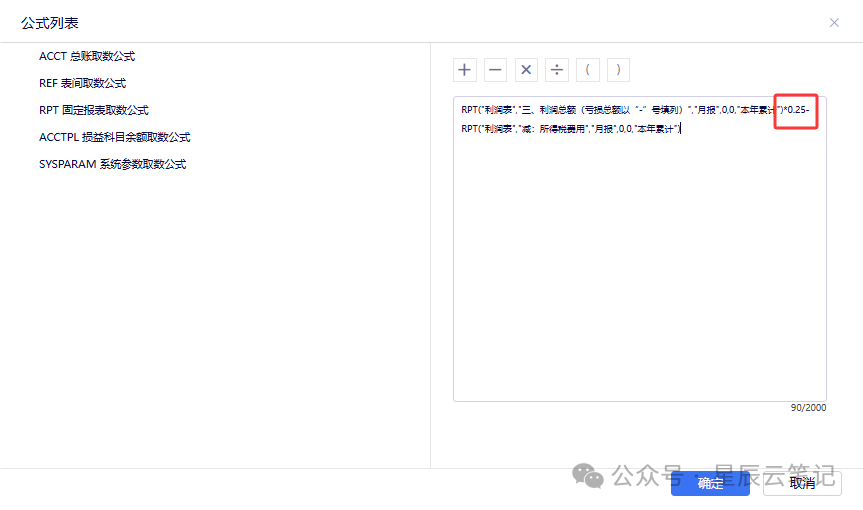Select ACCT 总账取数公式
The height and width of the screenshot is (510, 863).
87,56
